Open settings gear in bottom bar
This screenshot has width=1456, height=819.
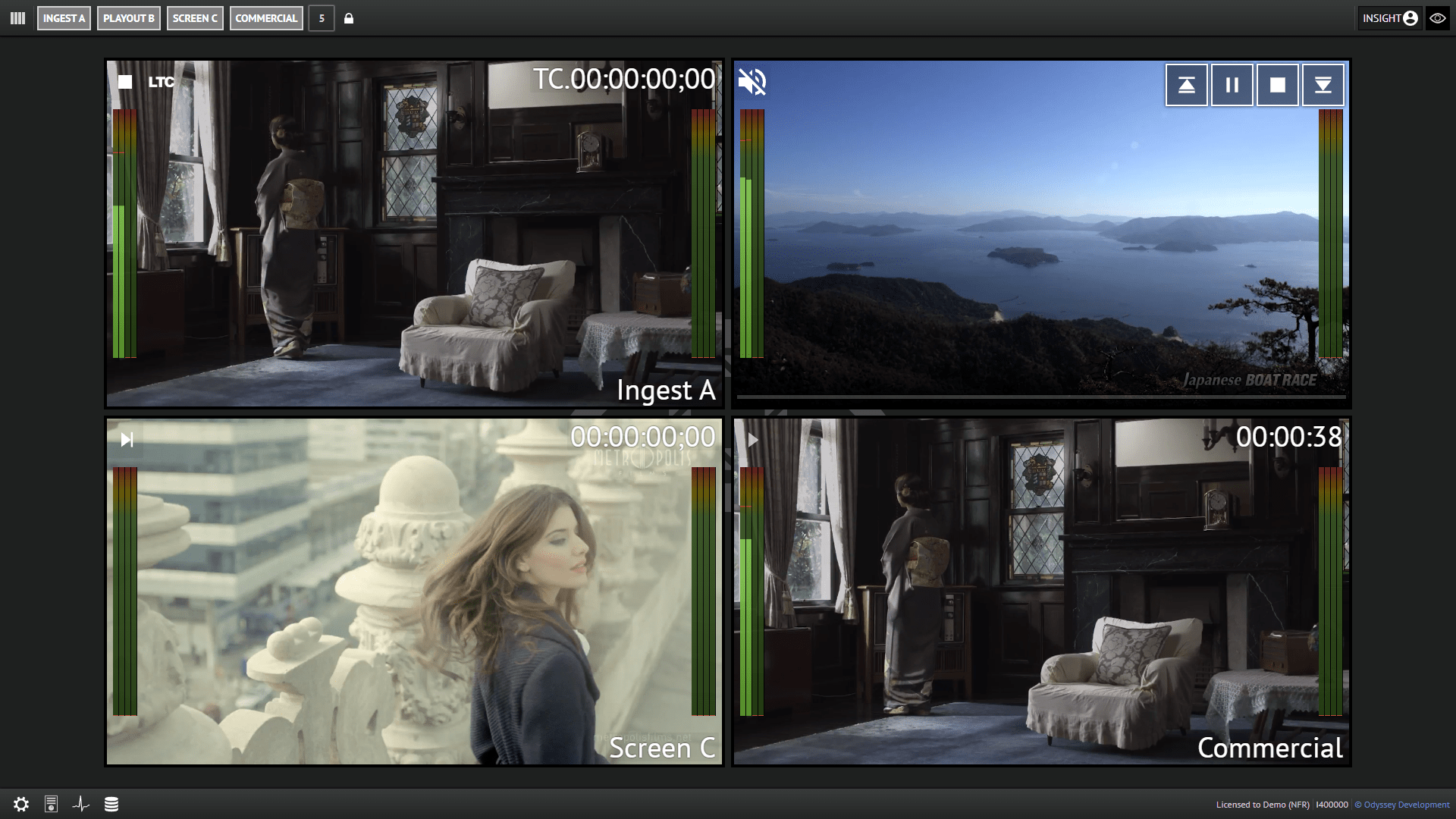[x=21, y=804]
